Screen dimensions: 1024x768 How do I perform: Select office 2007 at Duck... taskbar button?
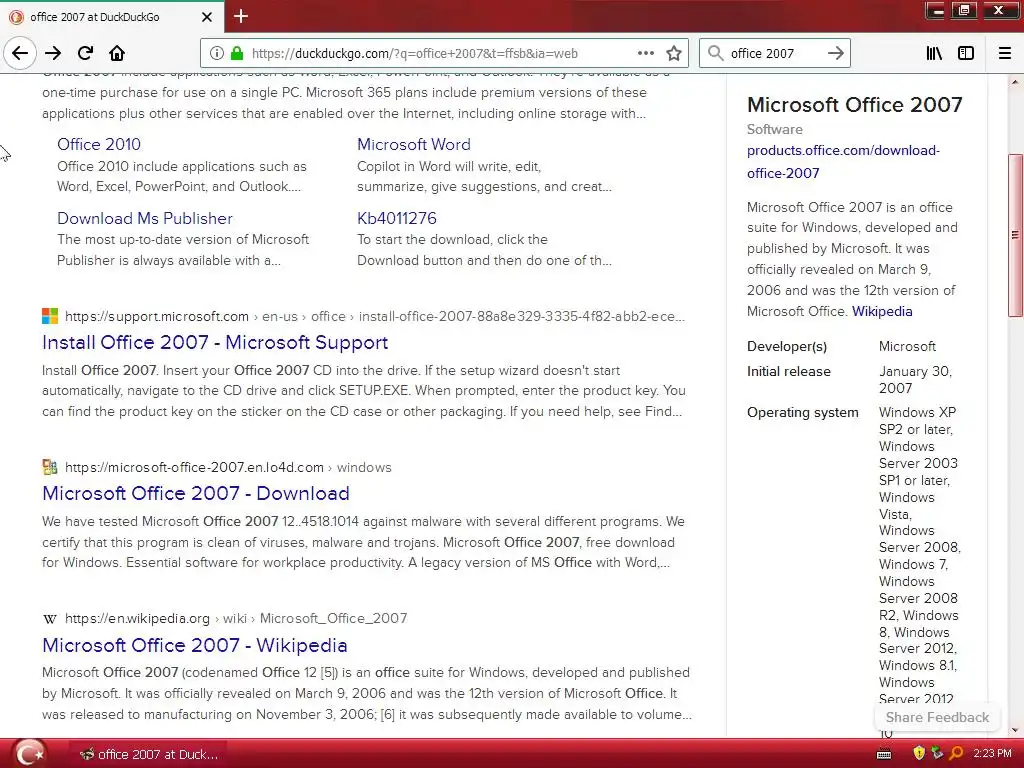click(x=149, y=754)
